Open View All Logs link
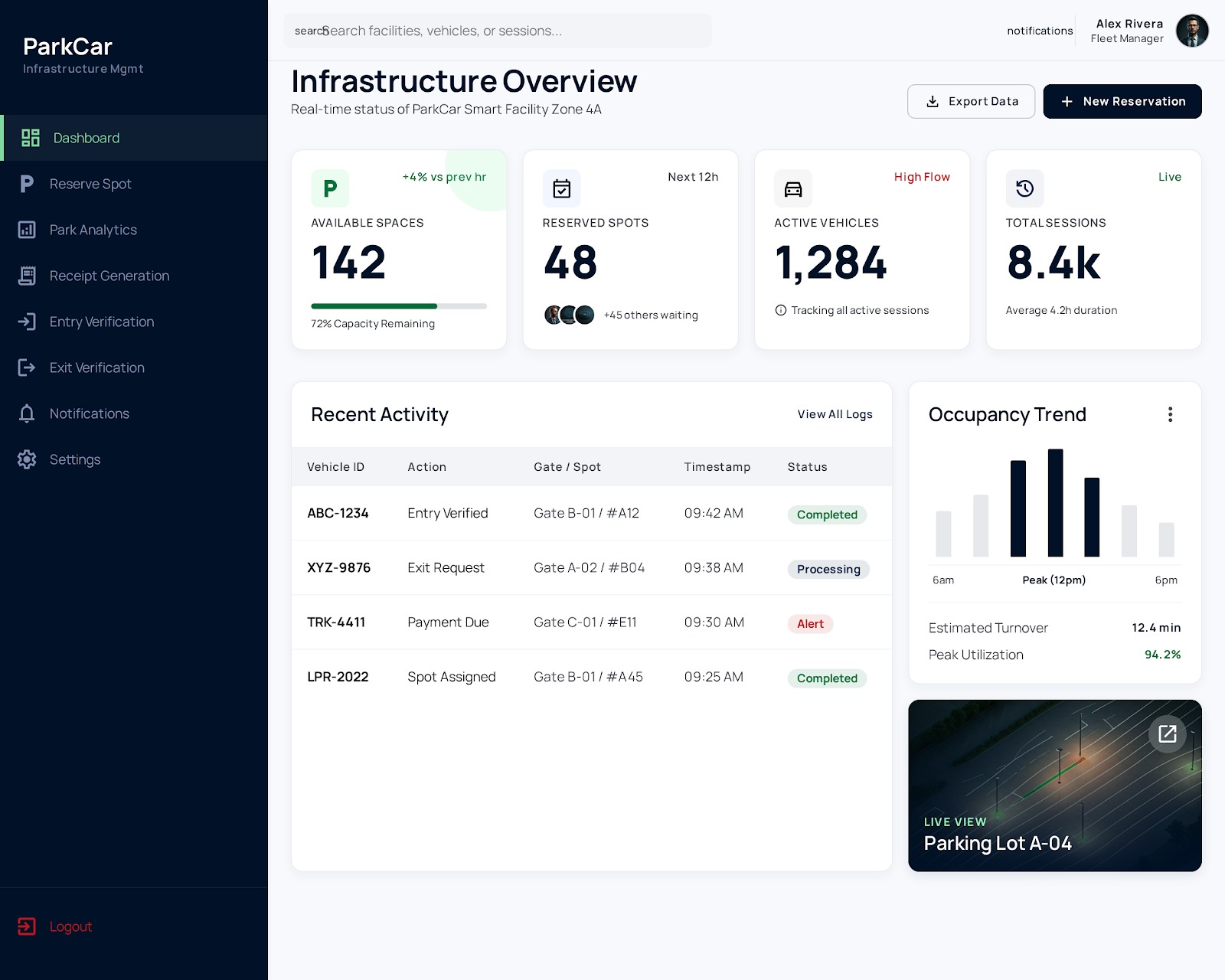This screenshot has height=980, width=1225. coord(835,414)
